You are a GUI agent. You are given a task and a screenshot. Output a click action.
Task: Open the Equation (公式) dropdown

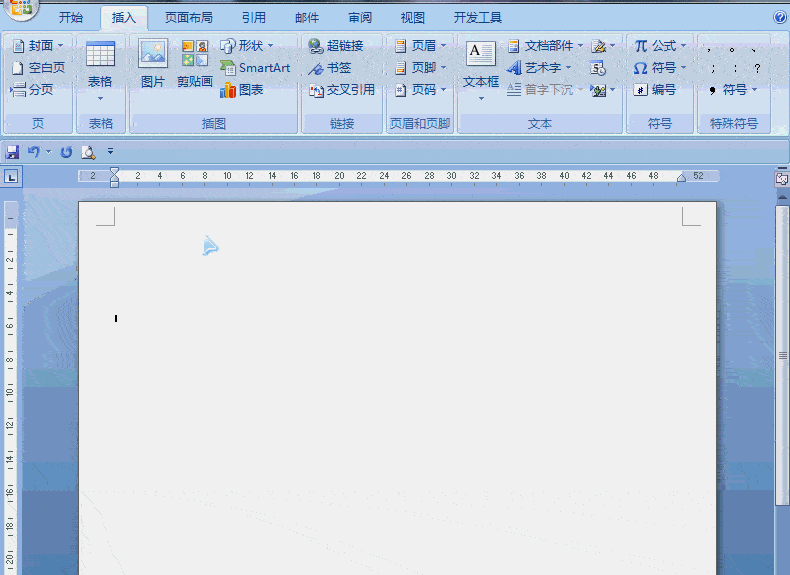pos(660,46)
